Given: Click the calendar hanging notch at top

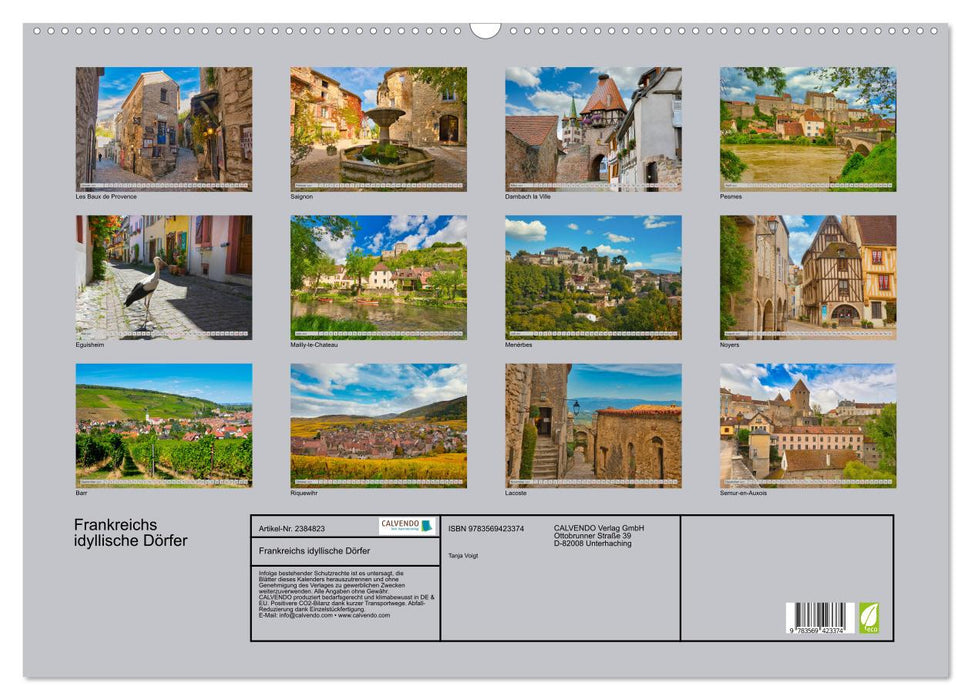Looking at the screenshot, I should (x=485, y=30).
